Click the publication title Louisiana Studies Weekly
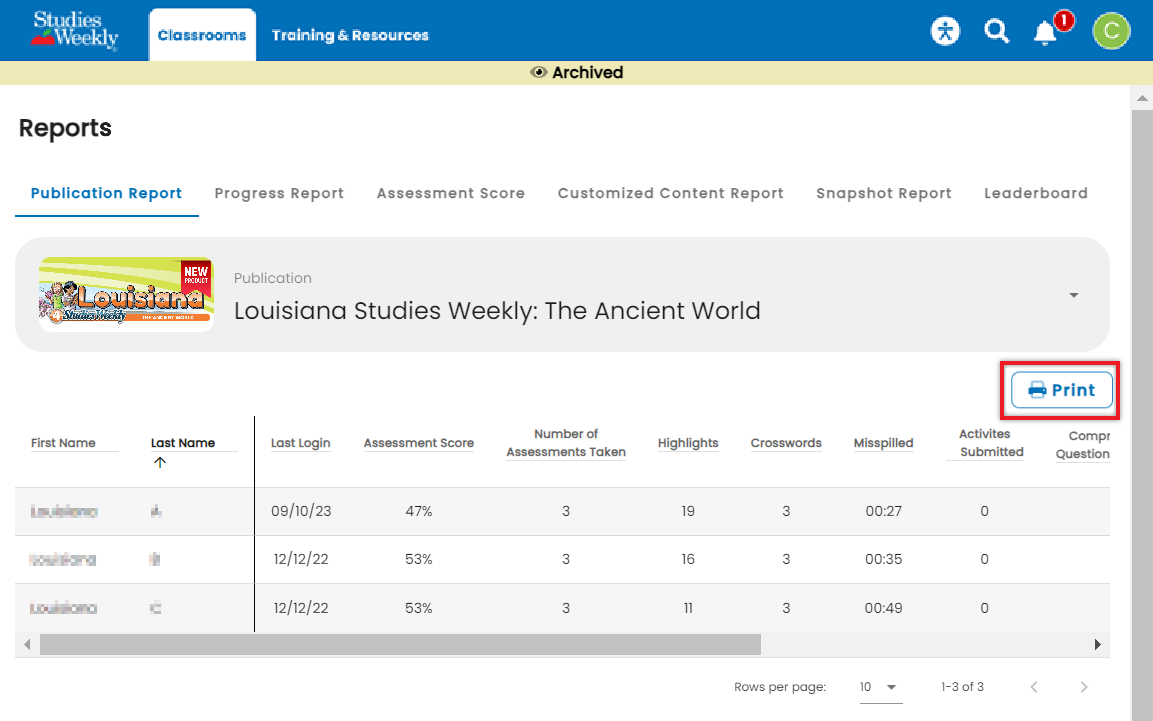The image size is (1153, 721). click(x=497, y=311)
